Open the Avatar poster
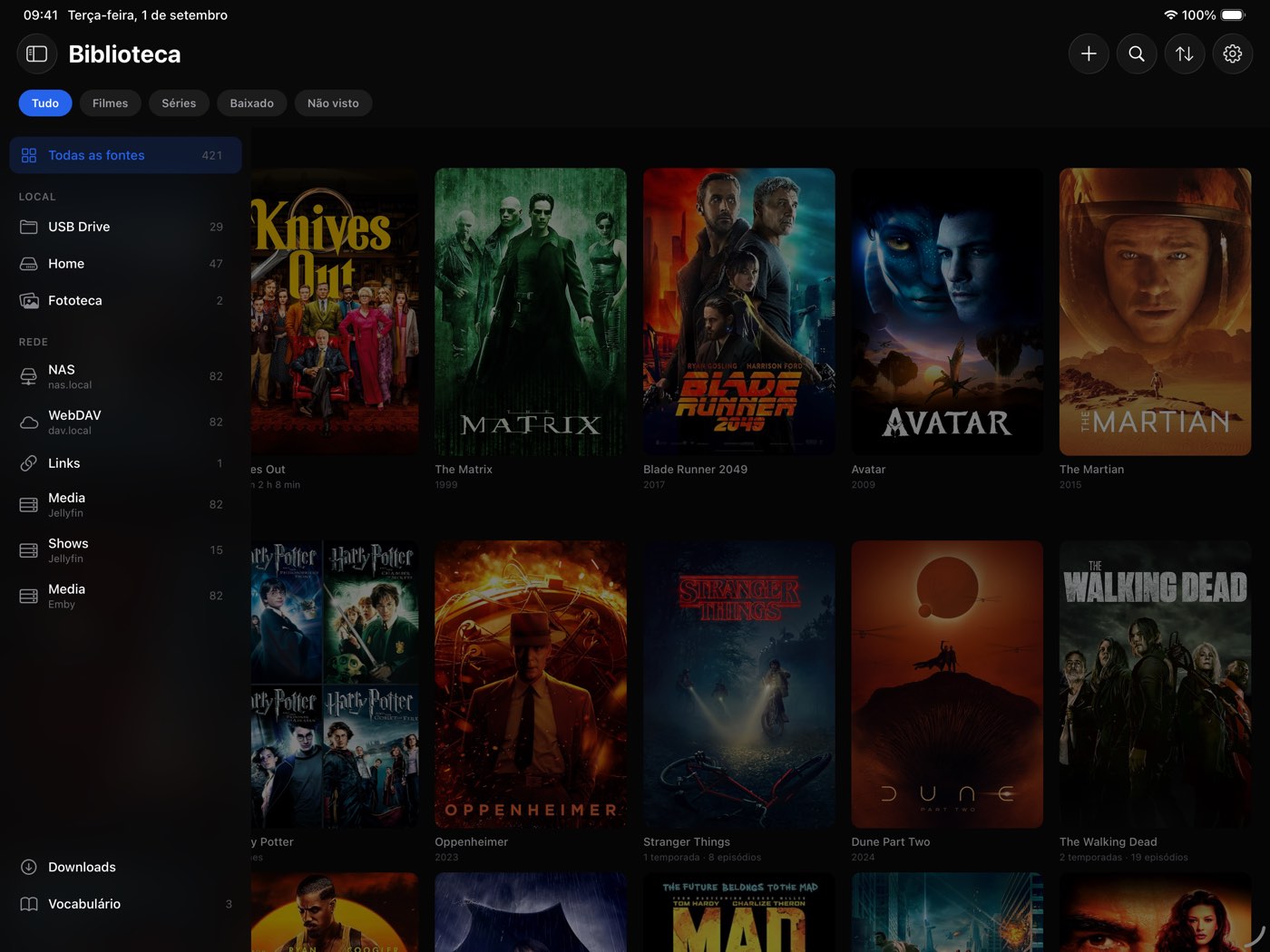 tap(947, 311)
